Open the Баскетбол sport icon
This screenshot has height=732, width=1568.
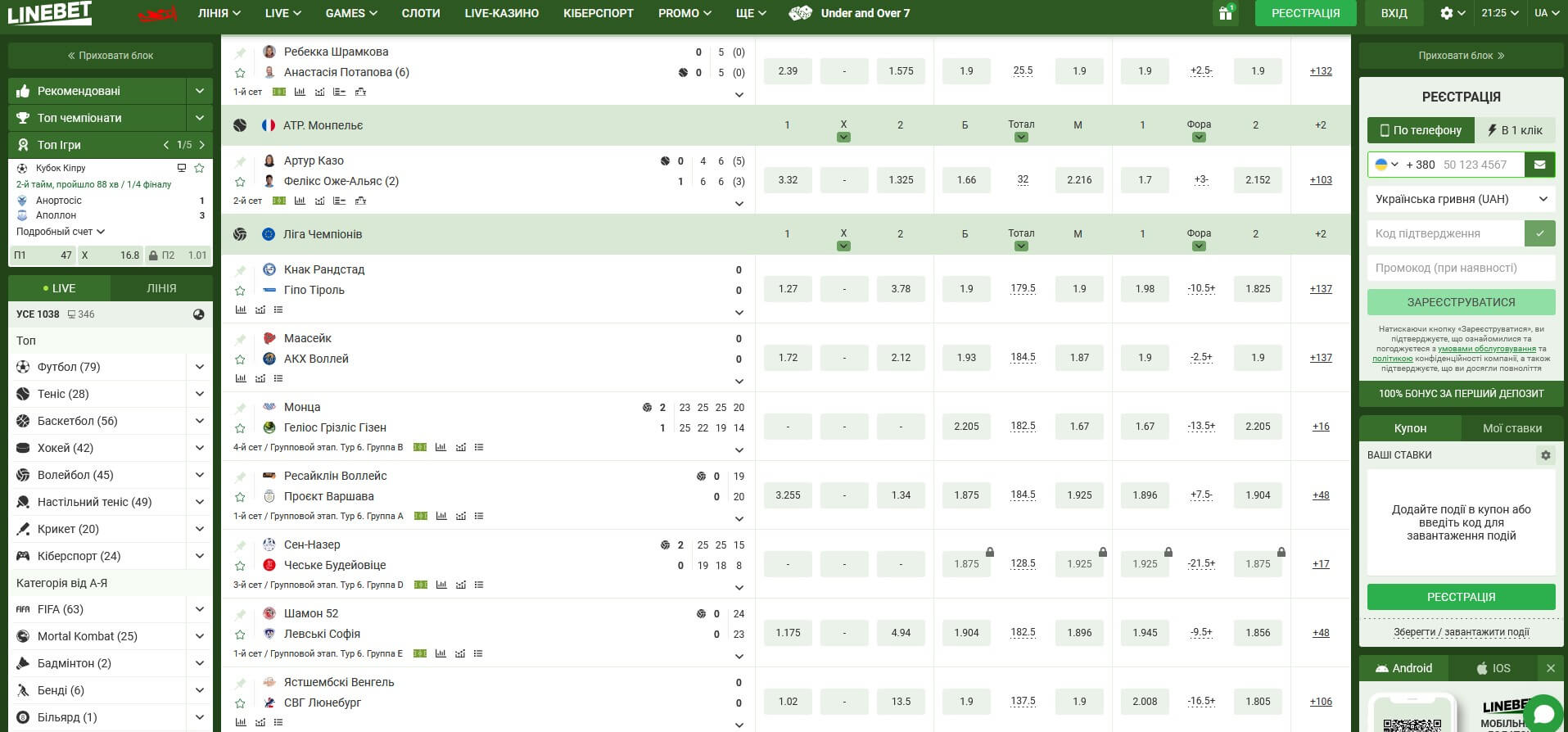point(23,421)
